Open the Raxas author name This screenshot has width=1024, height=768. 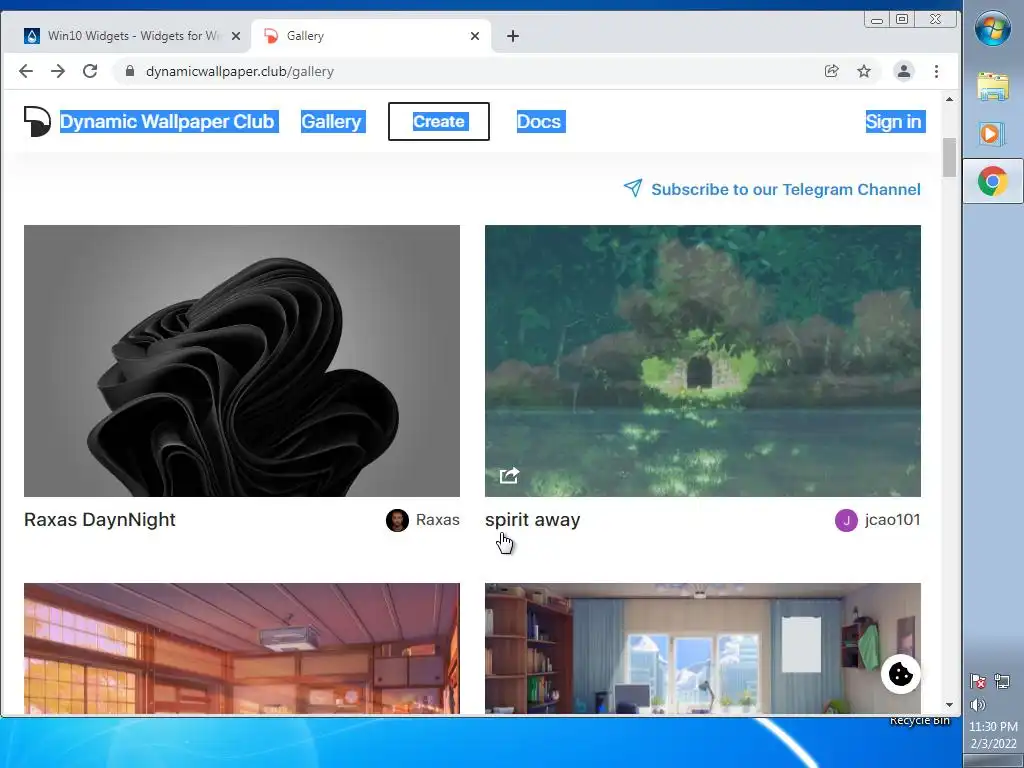438,520
